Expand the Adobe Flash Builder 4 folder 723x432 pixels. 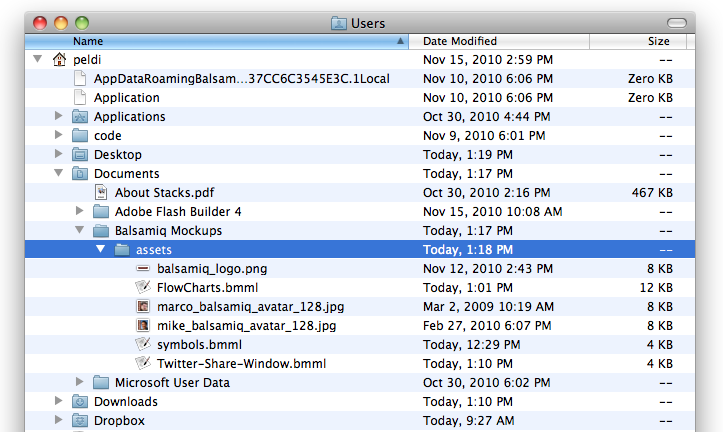point(80,212)
